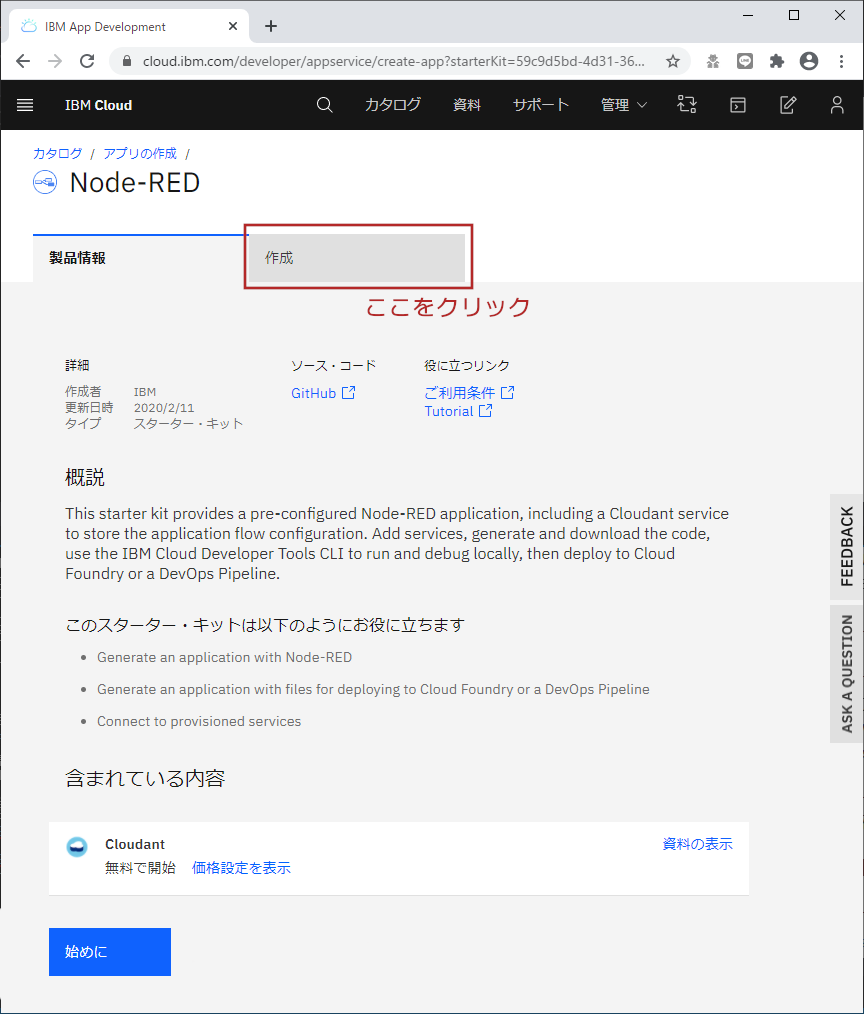Maximize the browser window

794,15
